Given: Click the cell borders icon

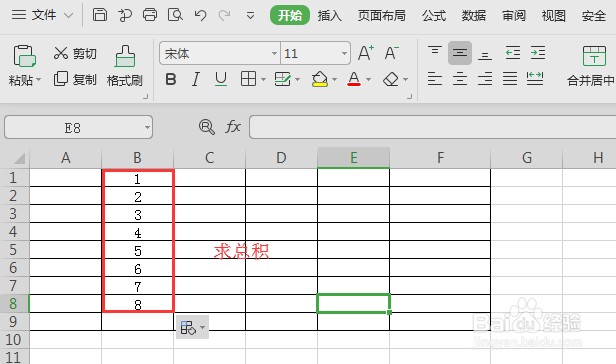Looking at the screenshot, I should (248, 79).
